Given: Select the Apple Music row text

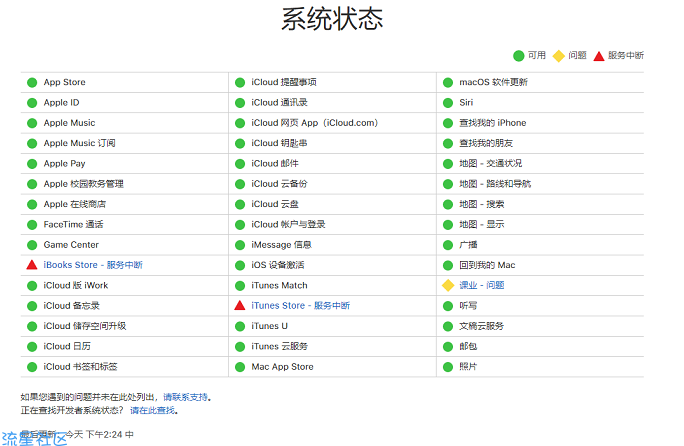Looking at the screenshot, I should tap(69, 123).
